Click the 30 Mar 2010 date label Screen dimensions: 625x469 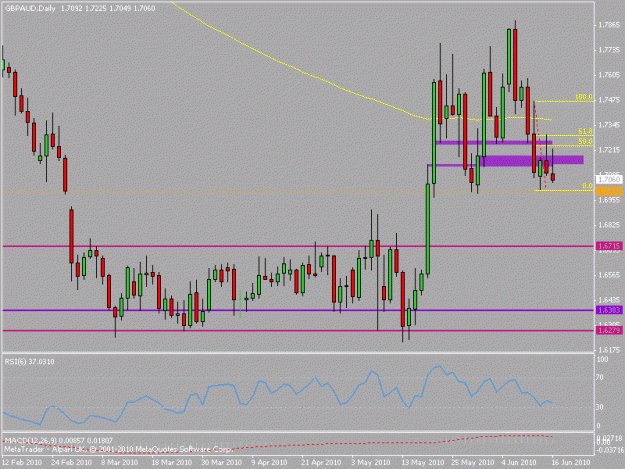pos(221,462)
